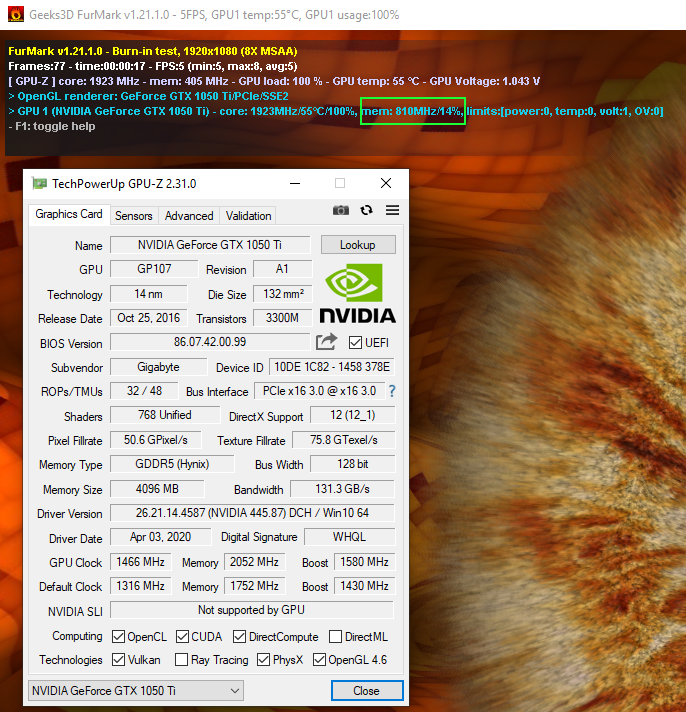Click the Texture Fillrate field 75.8 GTexel/s
686x712 pixels.
(x=344, y=440)
